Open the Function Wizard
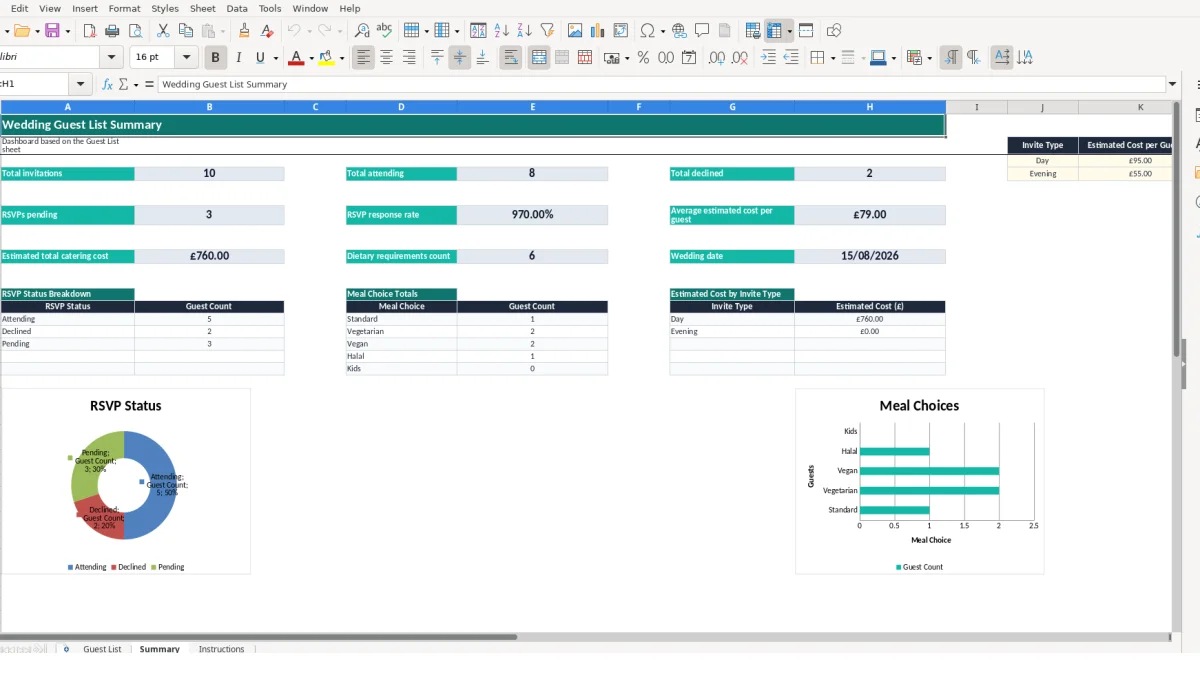 pos(107,84)
